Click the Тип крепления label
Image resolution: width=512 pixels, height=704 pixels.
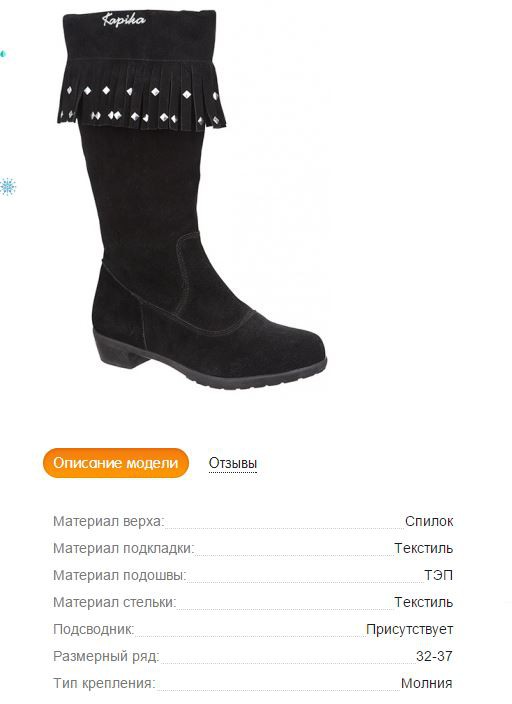click(x=104, y=683)
